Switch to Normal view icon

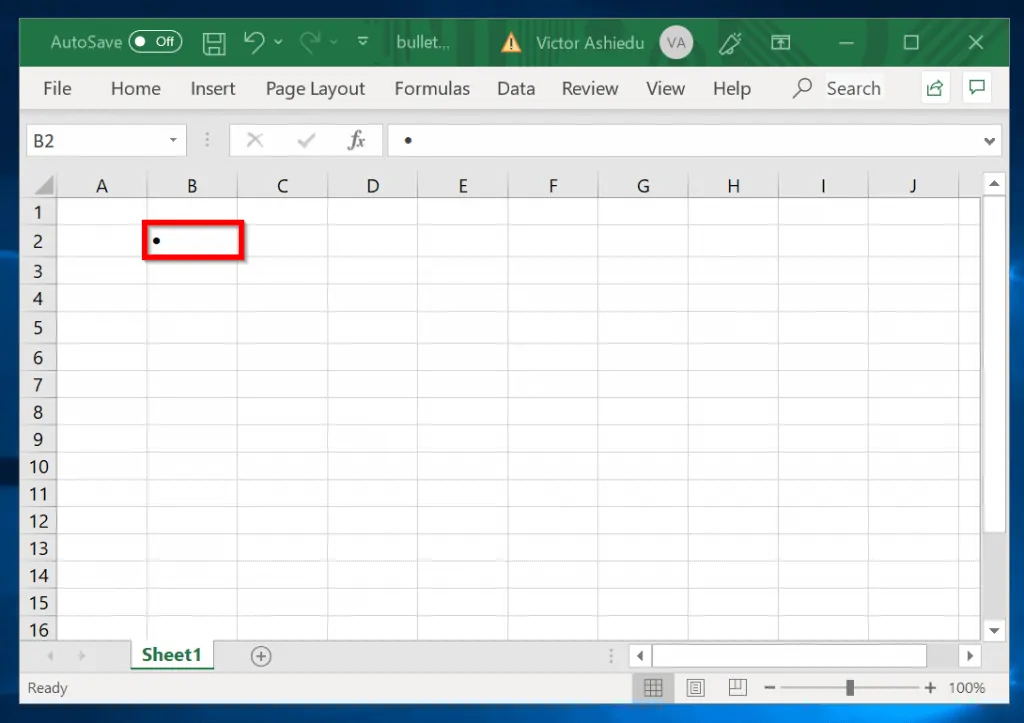(653, 688)
